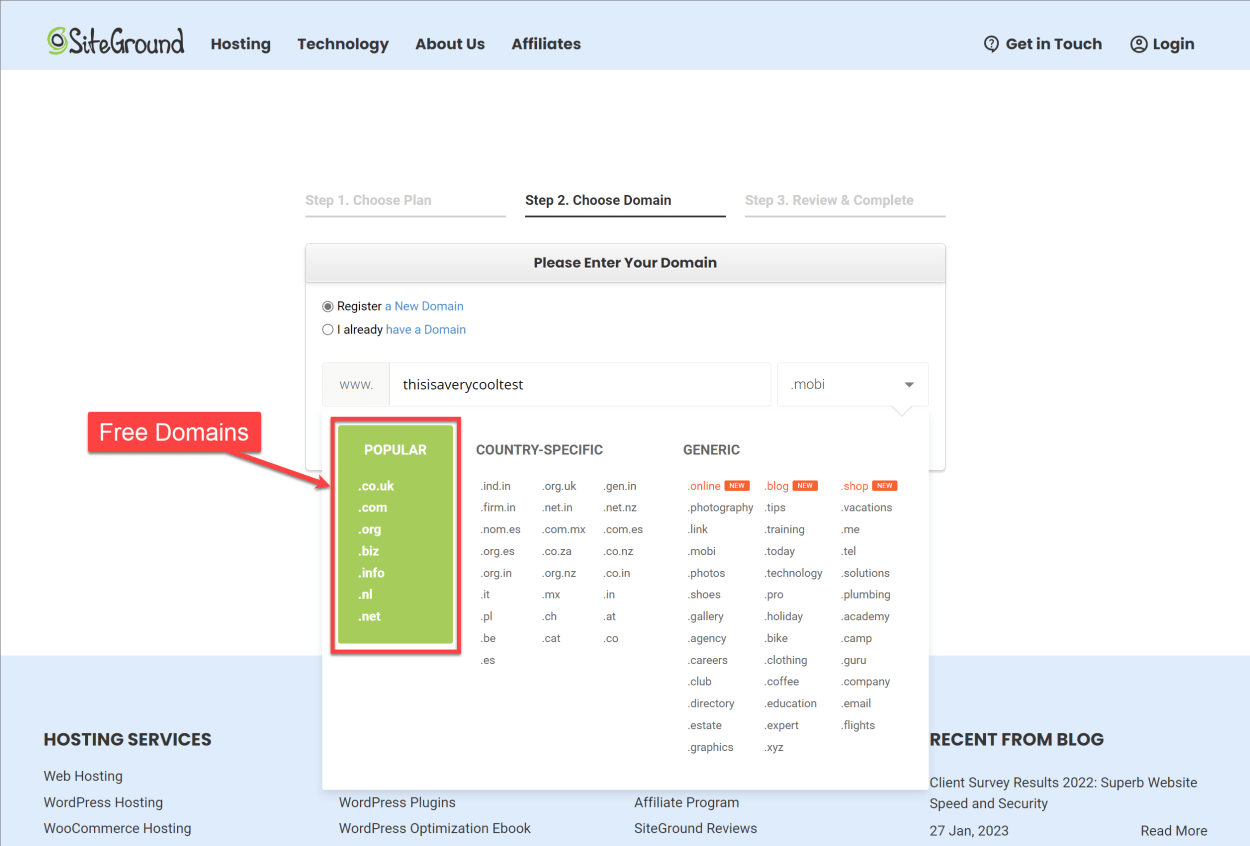Select Step 2. Choose Domain tab

click(598, 200)
